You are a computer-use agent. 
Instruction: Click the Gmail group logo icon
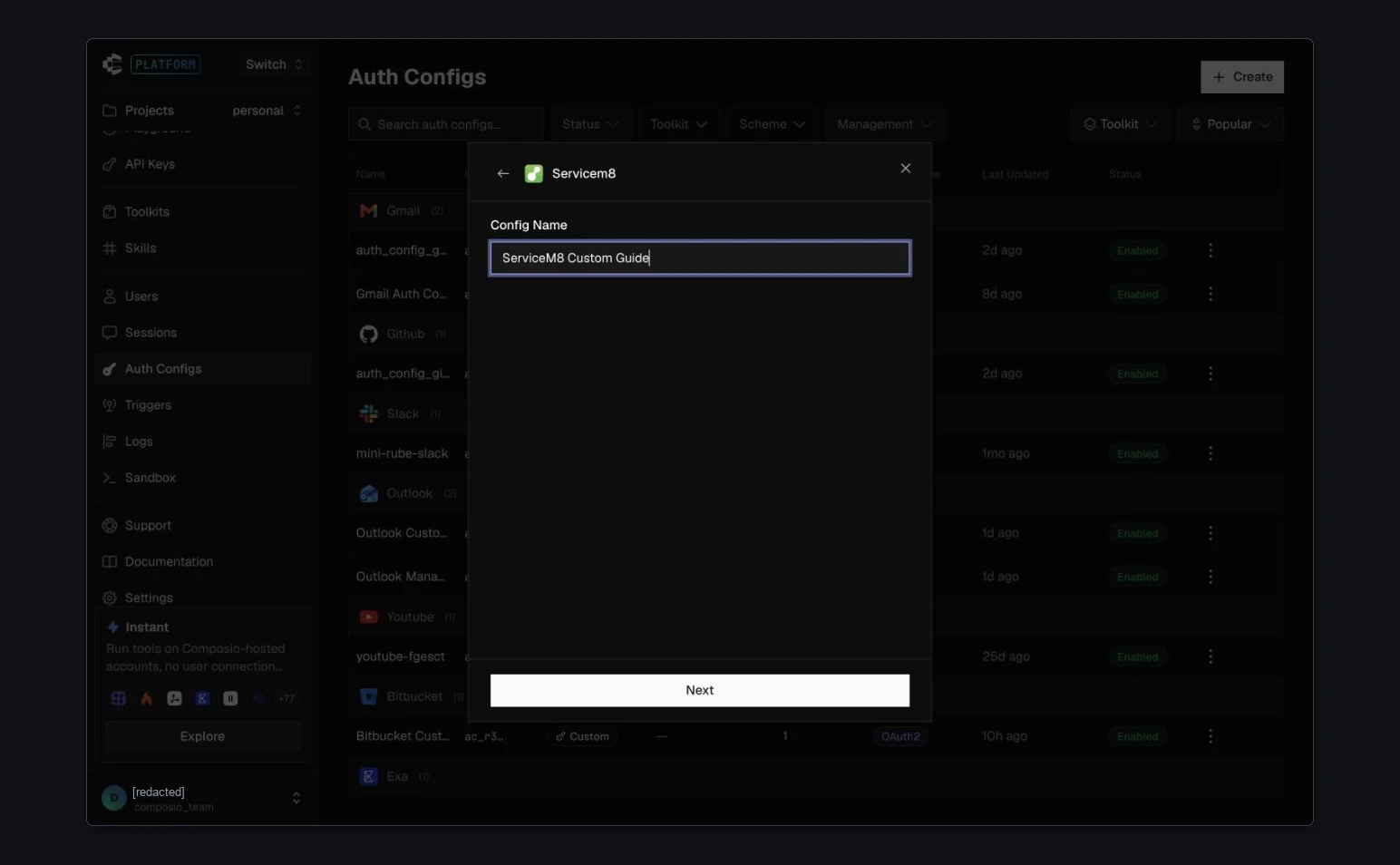point(368,210)
